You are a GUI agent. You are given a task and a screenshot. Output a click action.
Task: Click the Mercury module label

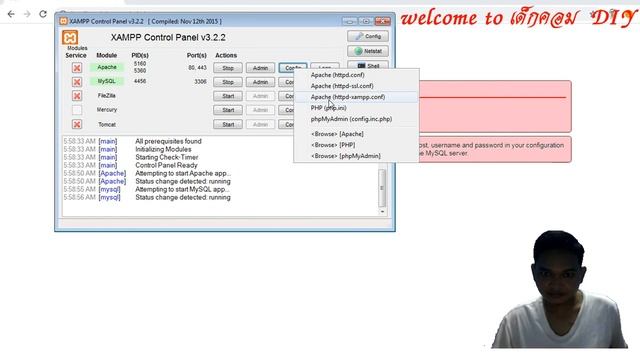(x=107, y=110)
